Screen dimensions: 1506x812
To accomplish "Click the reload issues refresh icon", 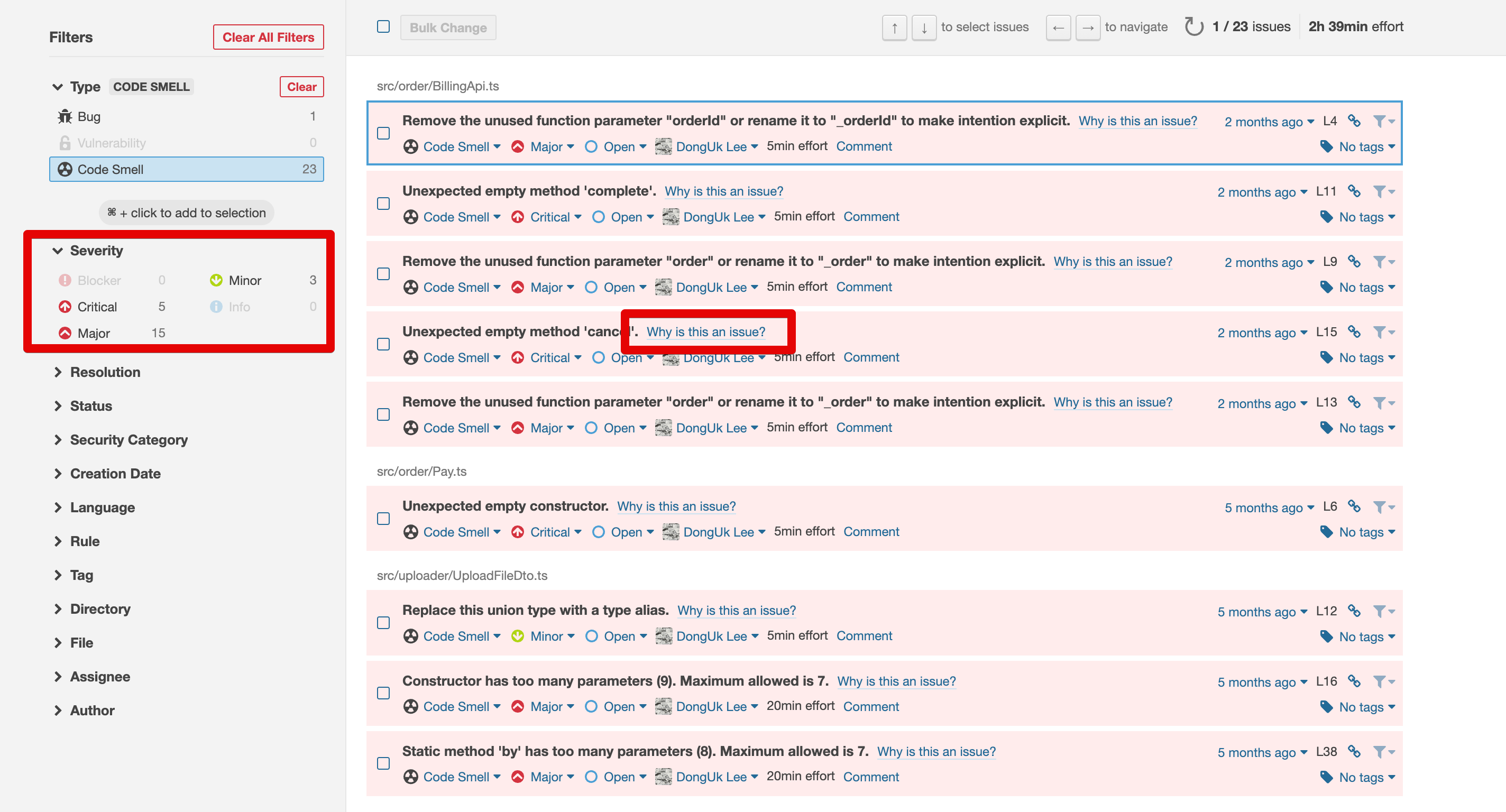I will click(1193, 27).
